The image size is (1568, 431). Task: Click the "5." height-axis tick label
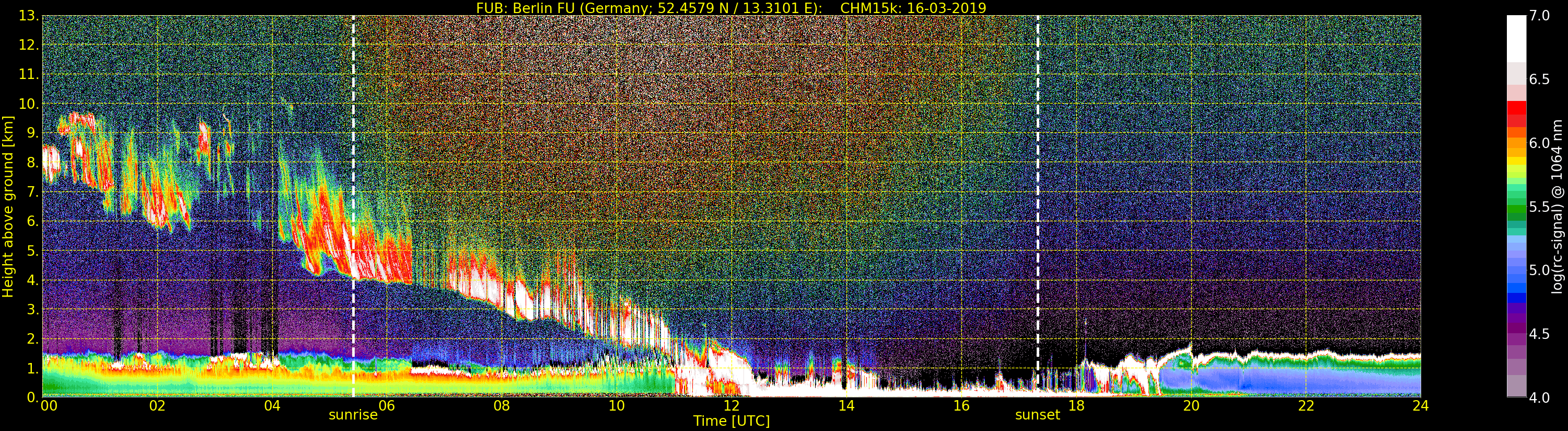click(32, 251)
